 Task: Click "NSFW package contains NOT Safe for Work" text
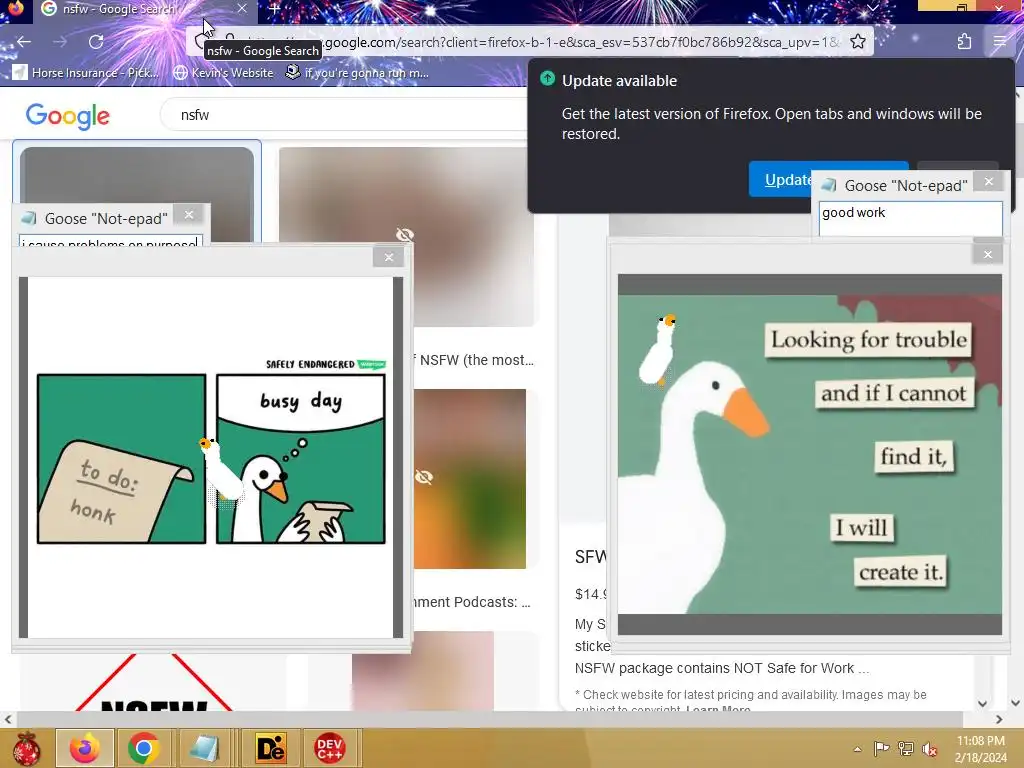pos(722,668)
